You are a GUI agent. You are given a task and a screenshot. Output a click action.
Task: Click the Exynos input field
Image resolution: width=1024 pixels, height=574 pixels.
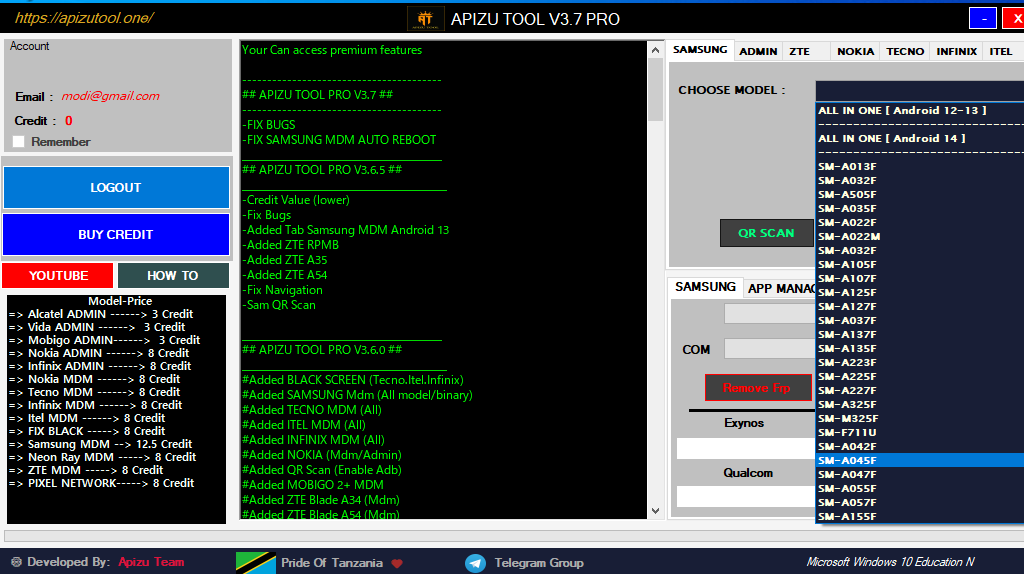pos(746,449)
